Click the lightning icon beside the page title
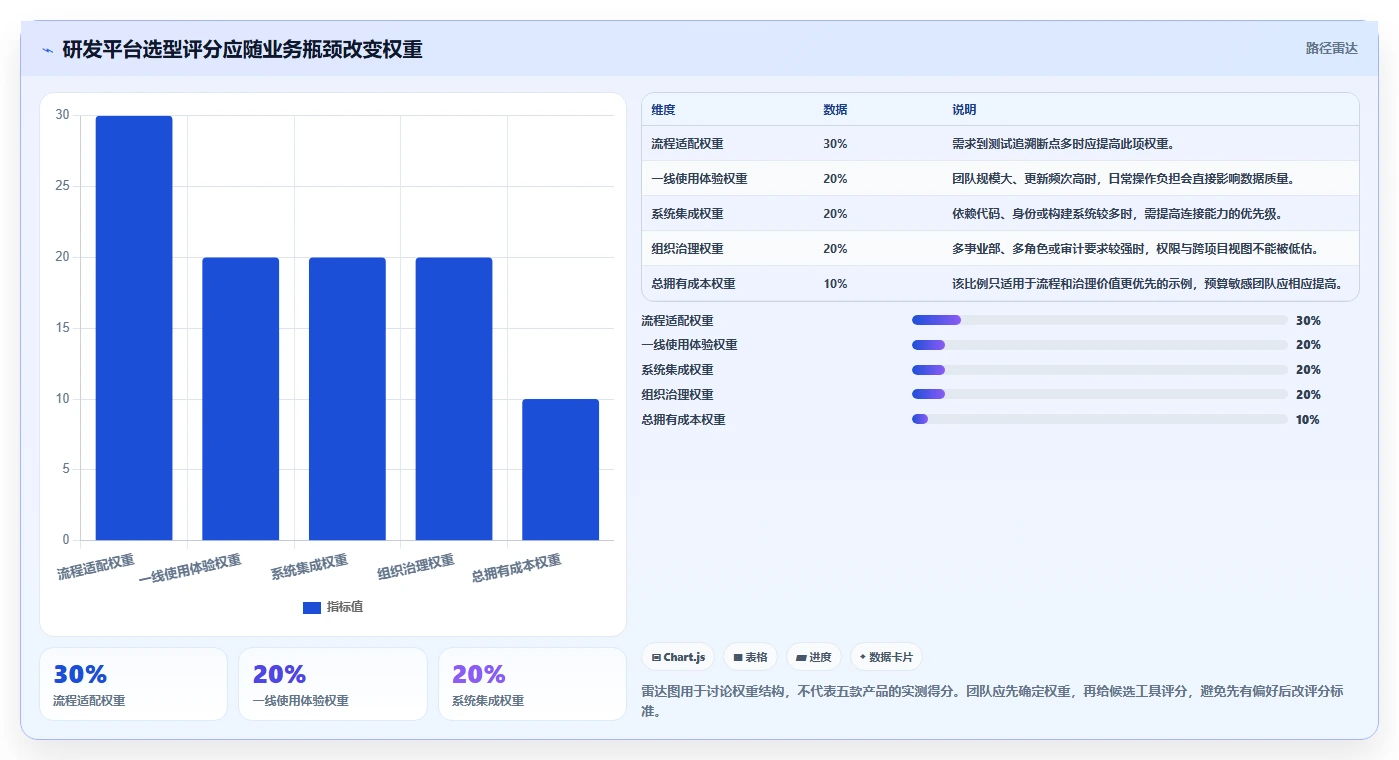 pos(48,50)
